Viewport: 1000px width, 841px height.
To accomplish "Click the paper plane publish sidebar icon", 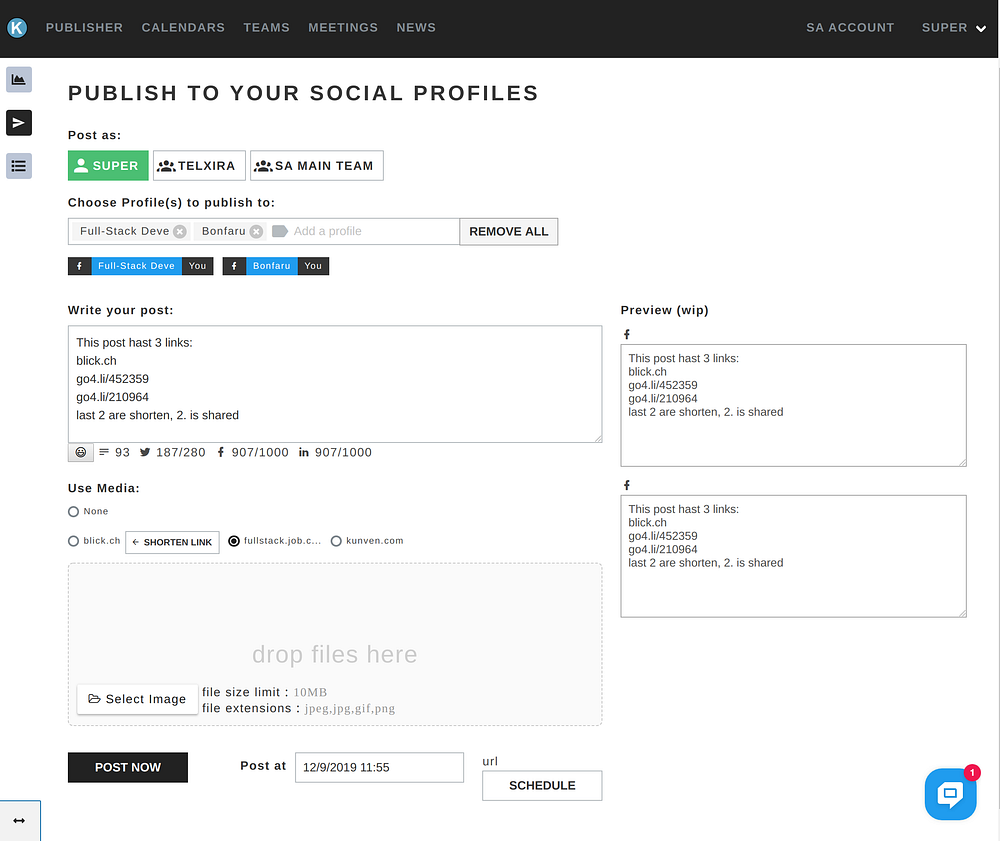I will pyautogui.click(x=19, y=123).
